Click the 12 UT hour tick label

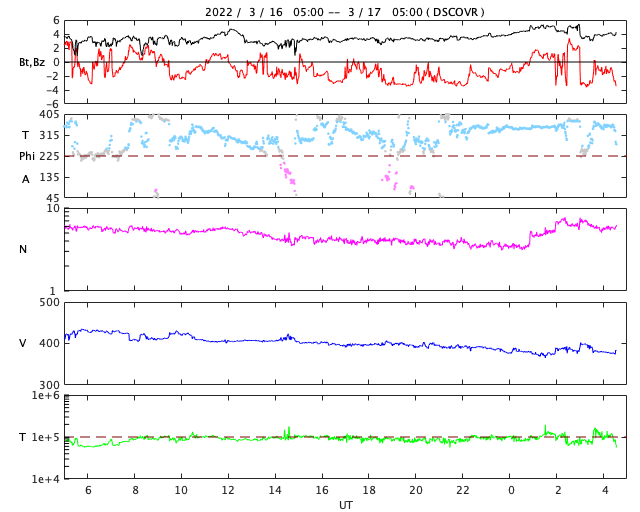click(228, 490)
